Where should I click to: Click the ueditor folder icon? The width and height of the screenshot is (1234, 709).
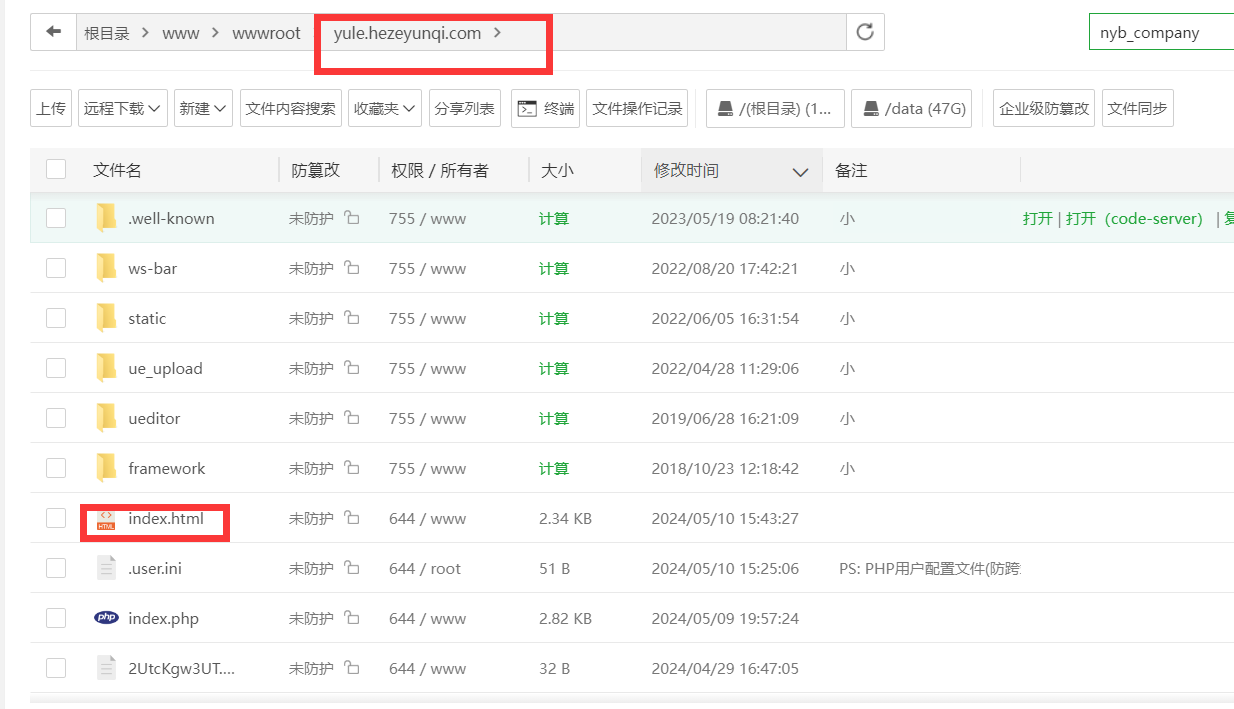click(106, 418)
